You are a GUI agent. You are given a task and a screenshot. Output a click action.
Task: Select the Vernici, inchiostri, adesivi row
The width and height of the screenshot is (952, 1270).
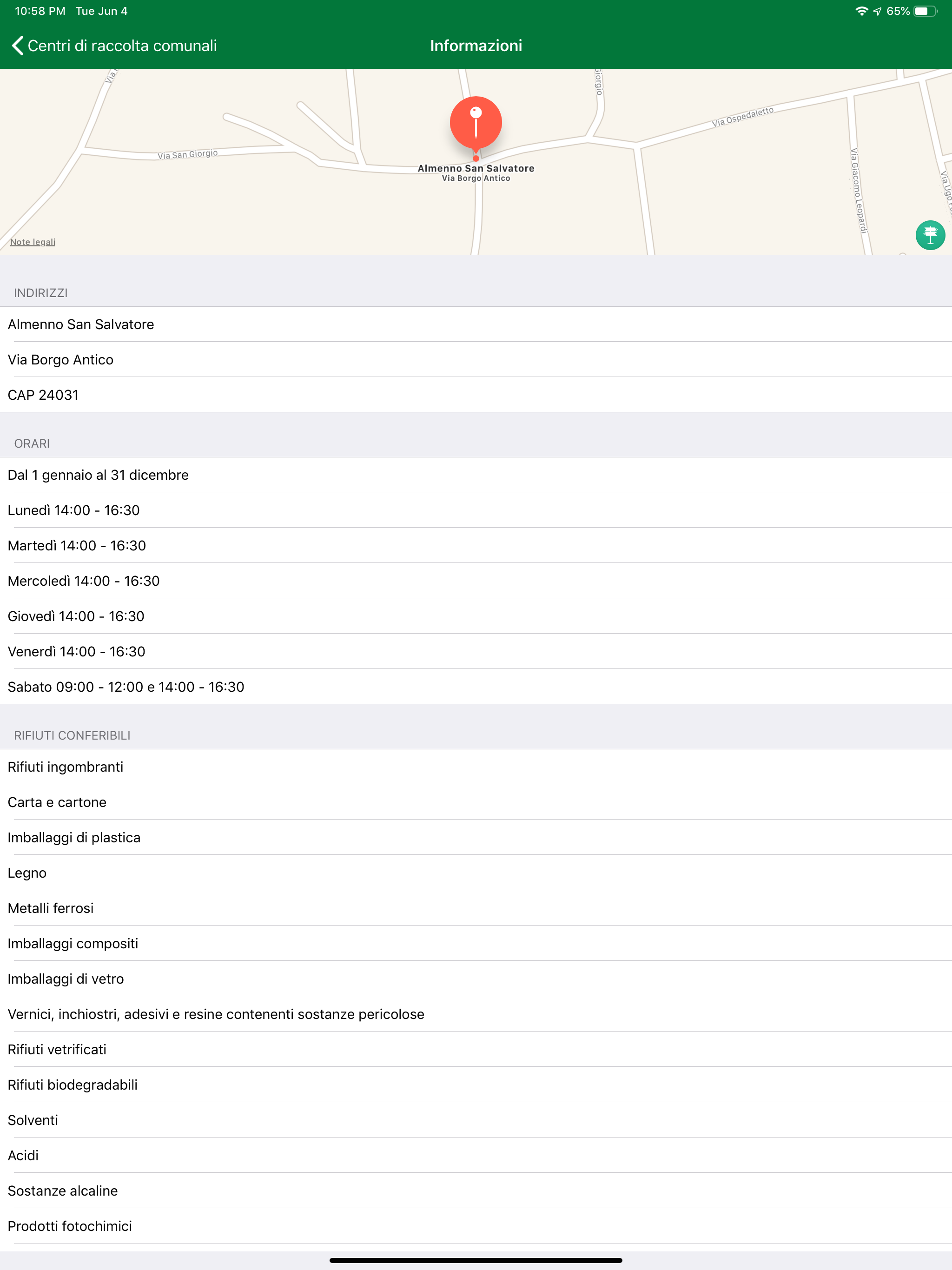click(476, 1014)
